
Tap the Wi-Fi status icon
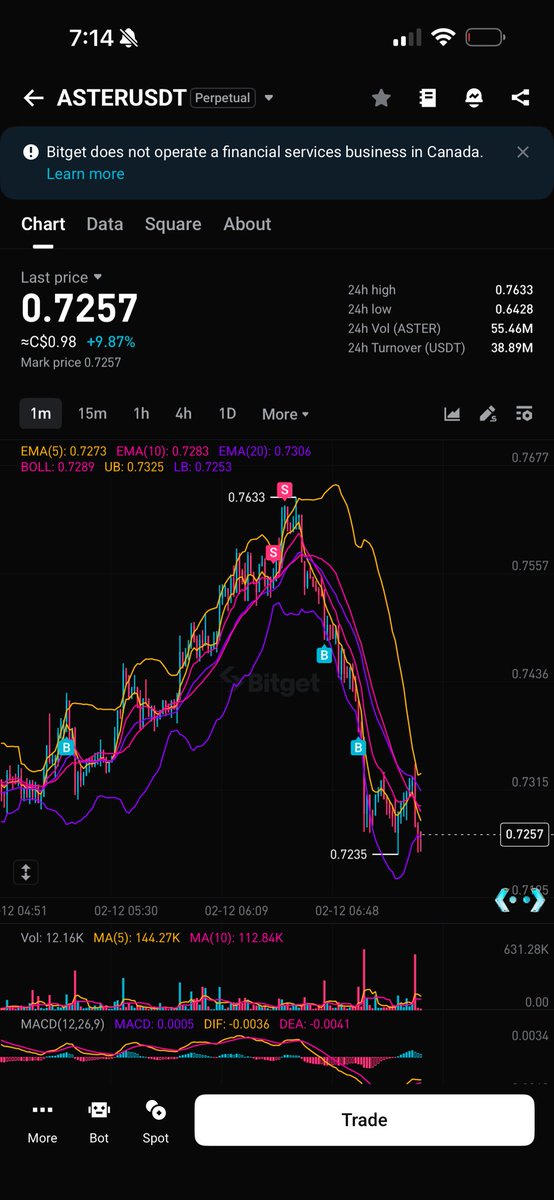[x=442, y=39]
